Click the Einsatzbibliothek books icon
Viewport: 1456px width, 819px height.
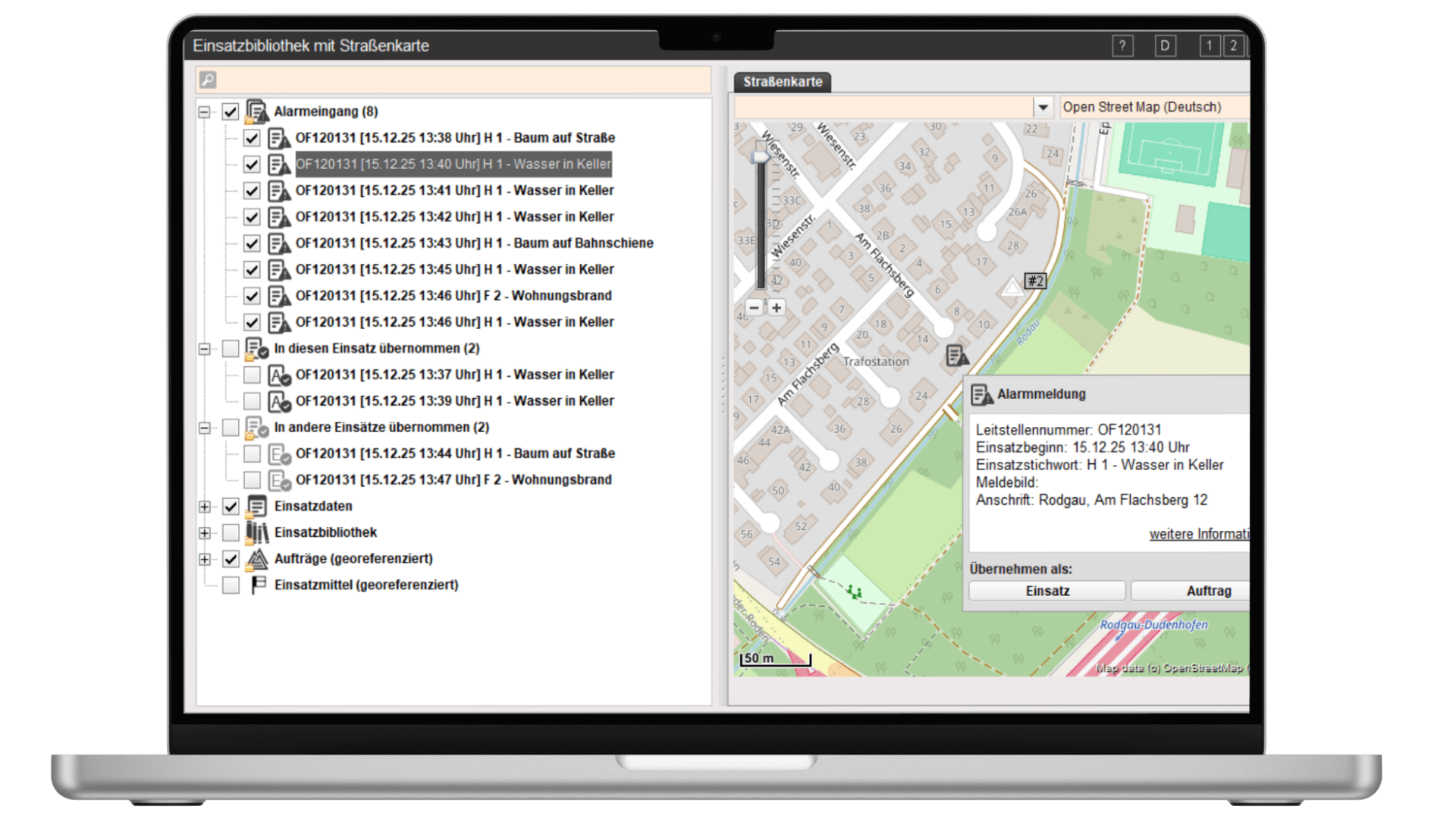pos(257,532)
